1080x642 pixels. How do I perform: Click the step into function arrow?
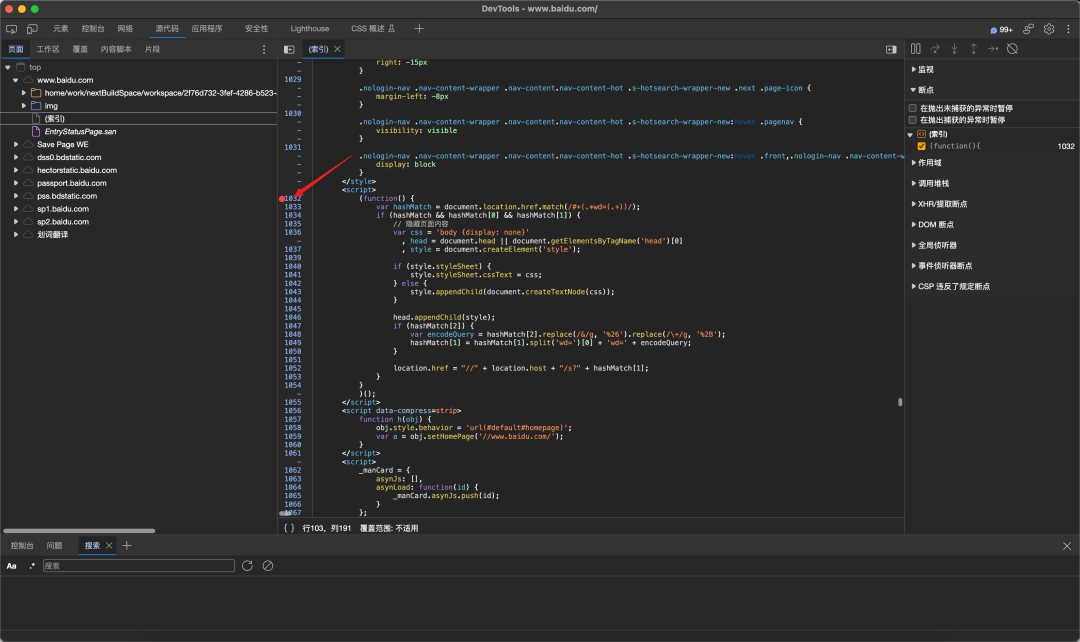[x=954, y=48]
